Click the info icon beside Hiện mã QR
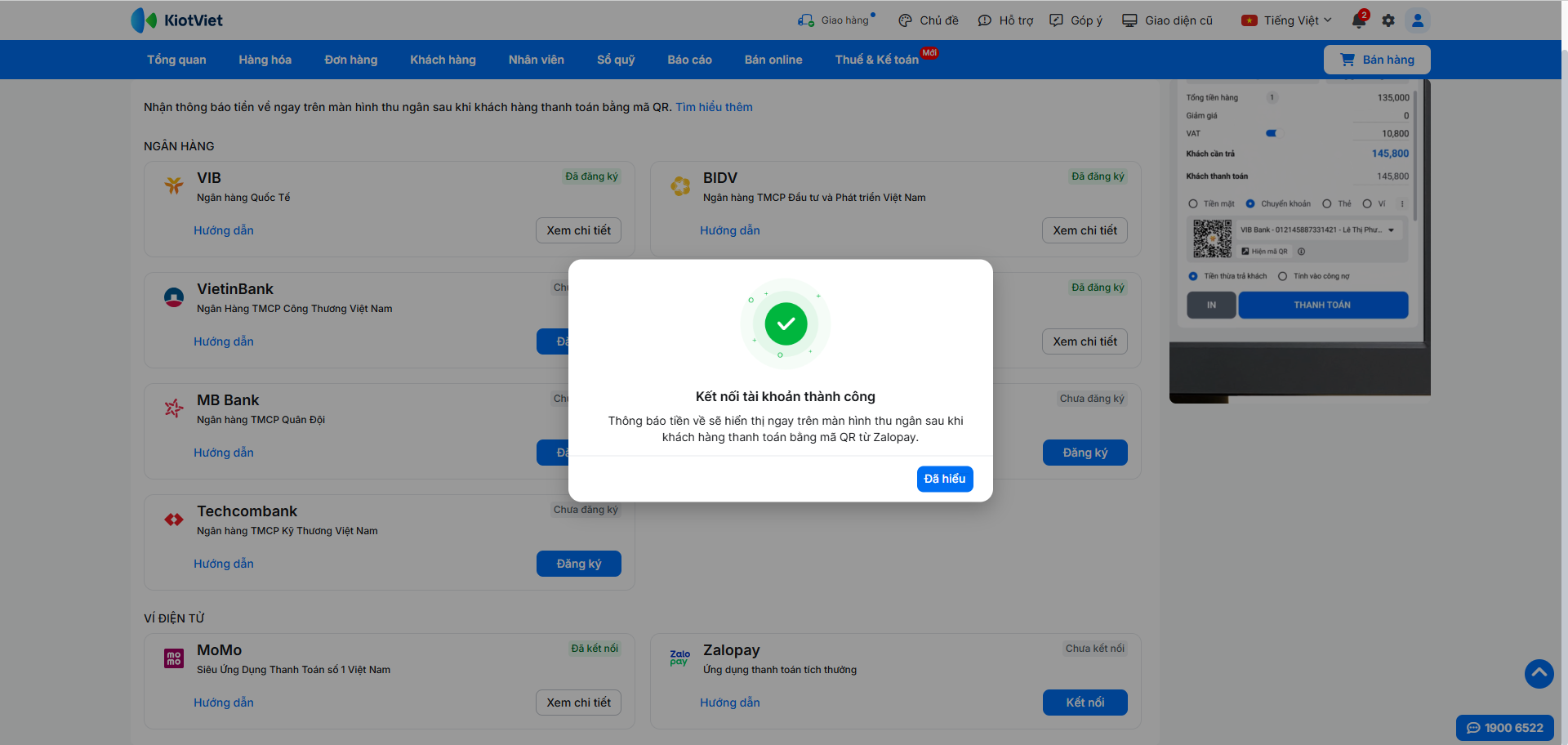The width and height of the screenshot is (1568, 745). click(1301, 252)
